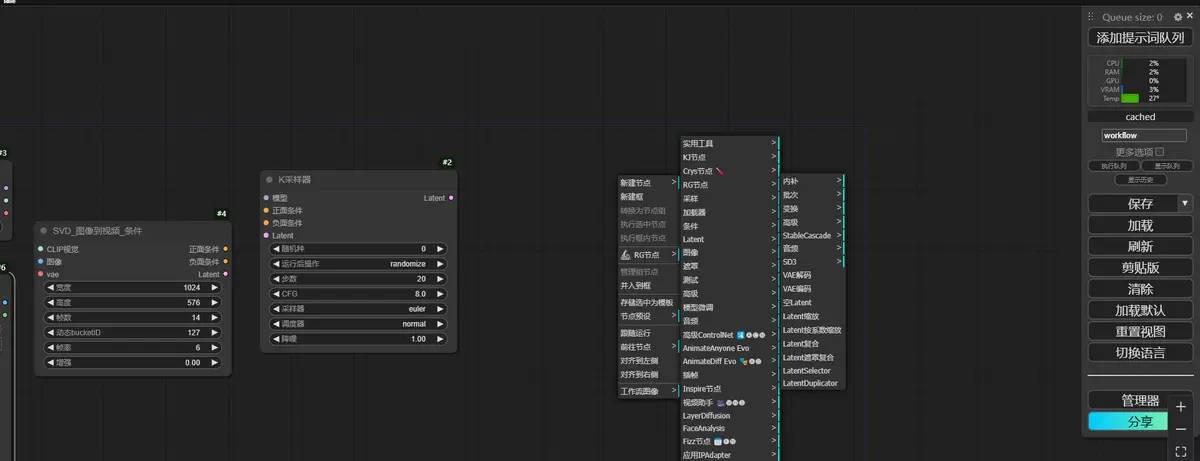Collapse the K采样器 node using its title dot
This screenshot has width=1200, height=461.
tap(269, 180)
